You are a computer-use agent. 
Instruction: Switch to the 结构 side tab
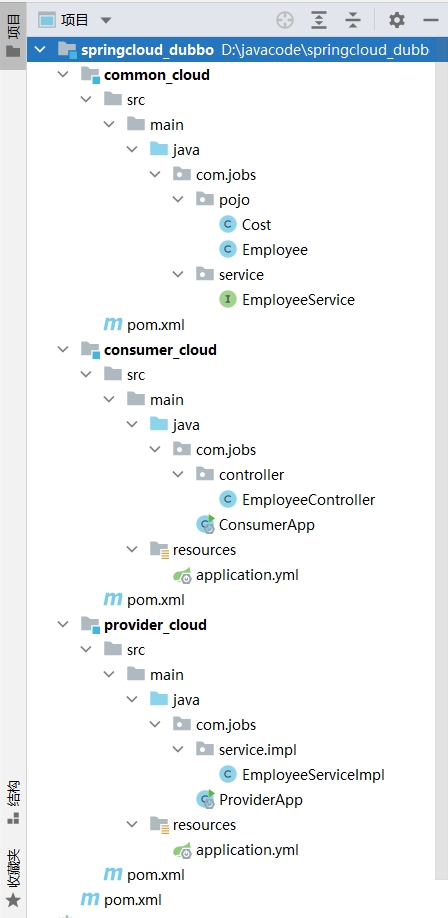[13, 801]
